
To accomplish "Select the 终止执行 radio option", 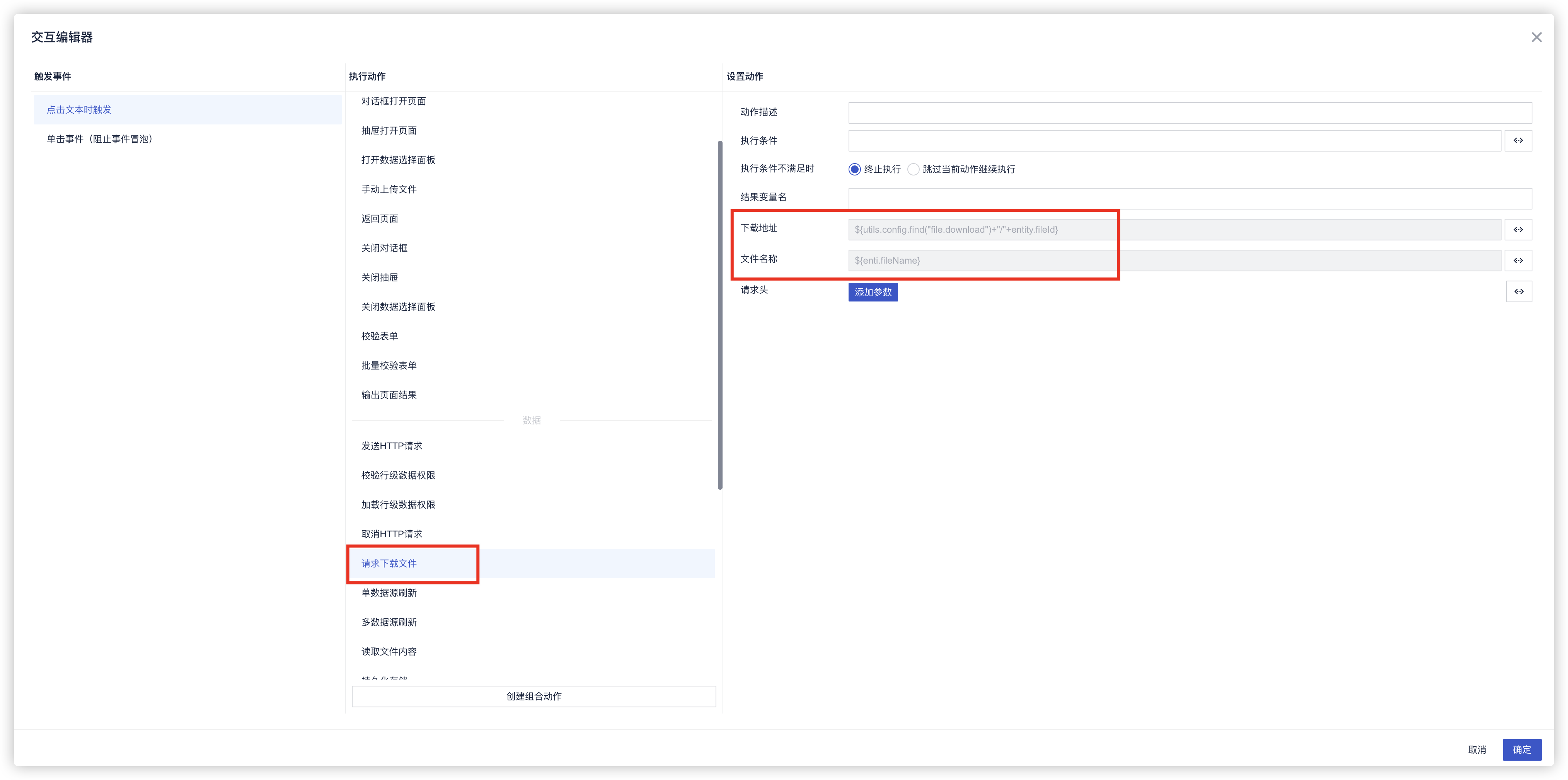I will tap(855, 169).
